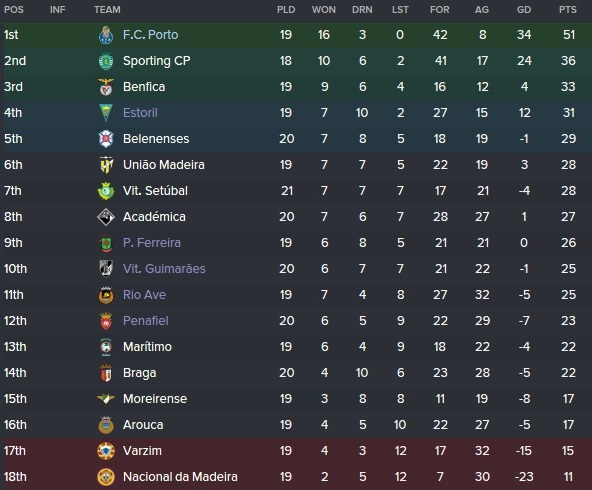This screenshot has height=490, width=592.
Task: Sort the table by GD column header
Action: (524, 10)
